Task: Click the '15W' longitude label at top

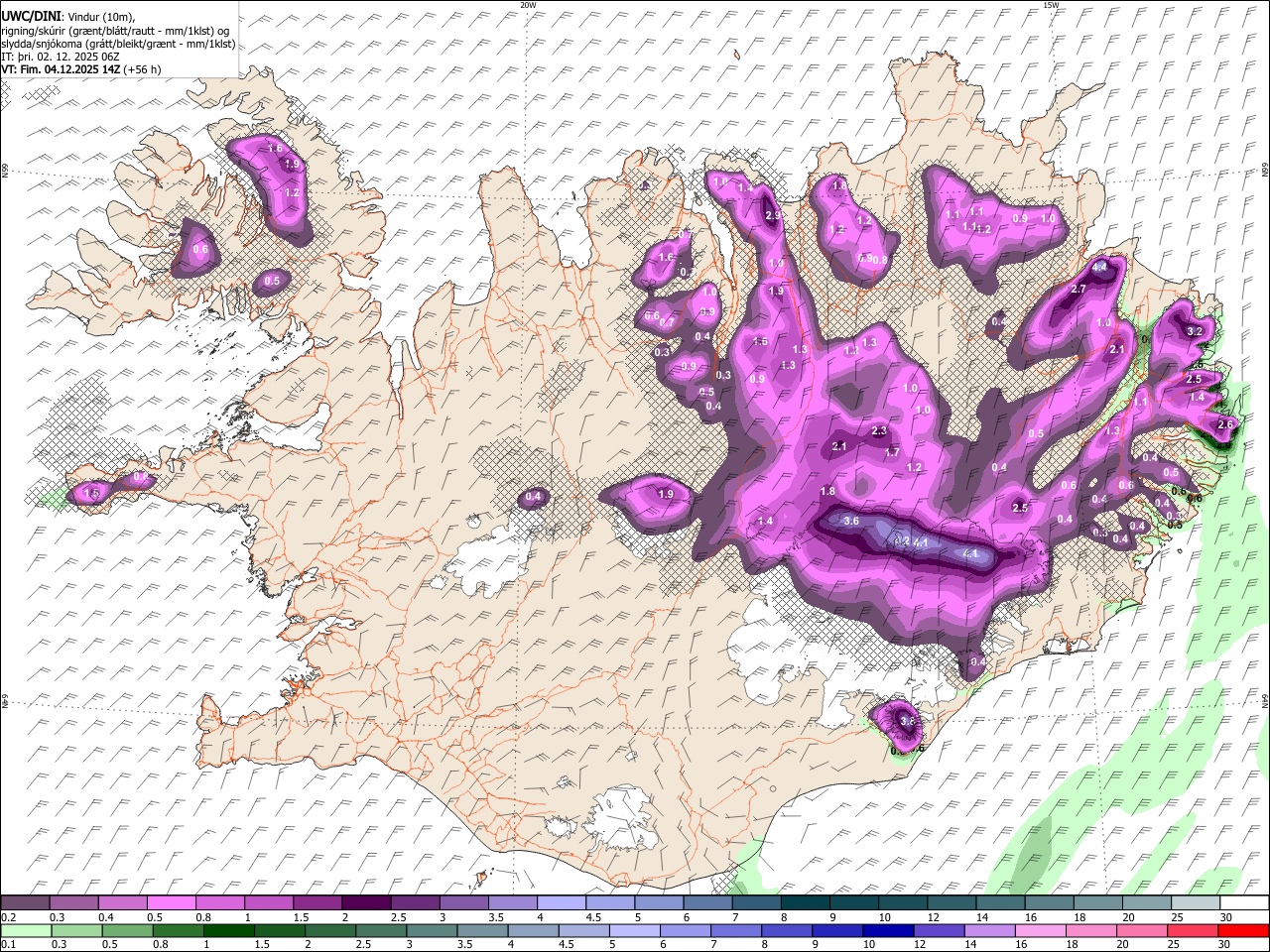Action: coord(1051,4)
